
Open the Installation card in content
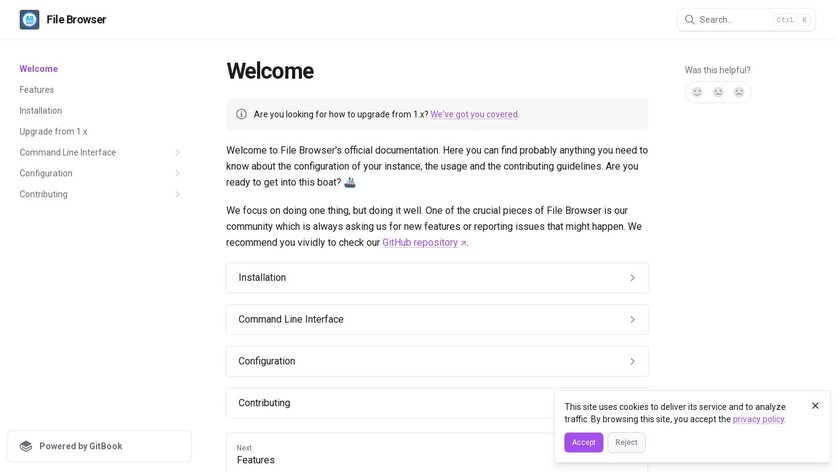click(437, 278)
